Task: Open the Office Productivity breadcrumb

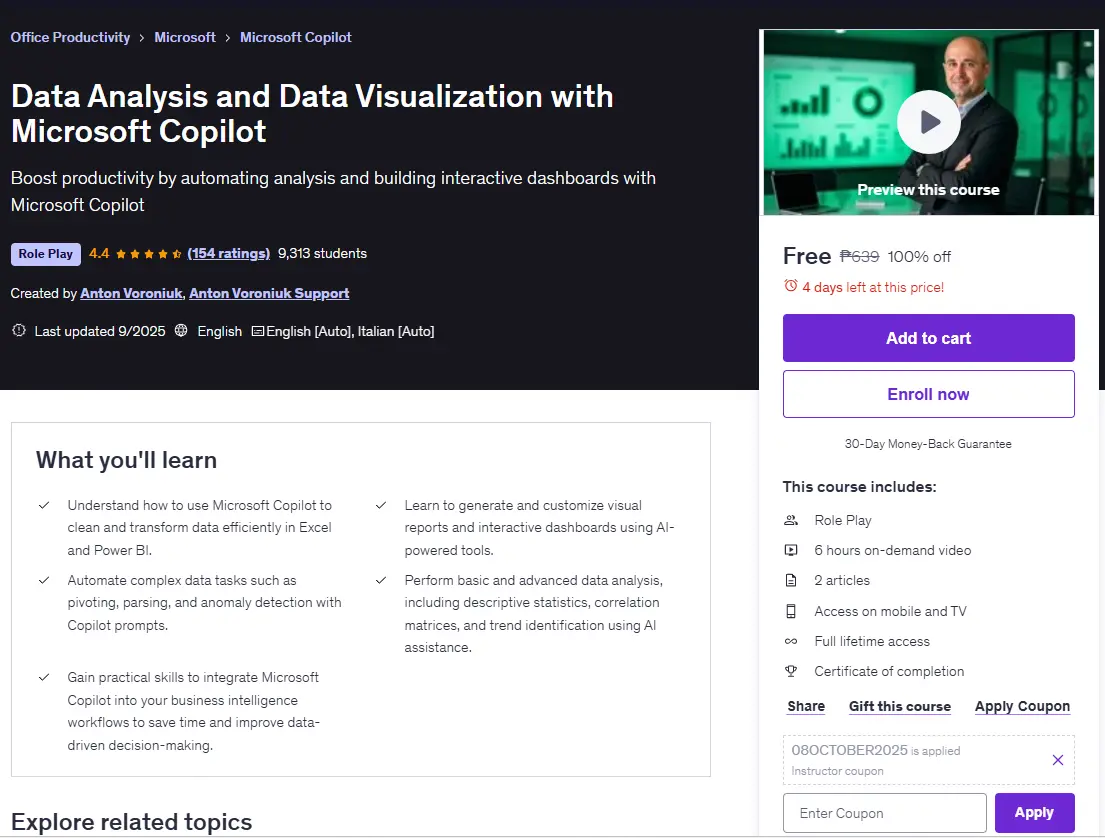Action: tap(70, 37)
